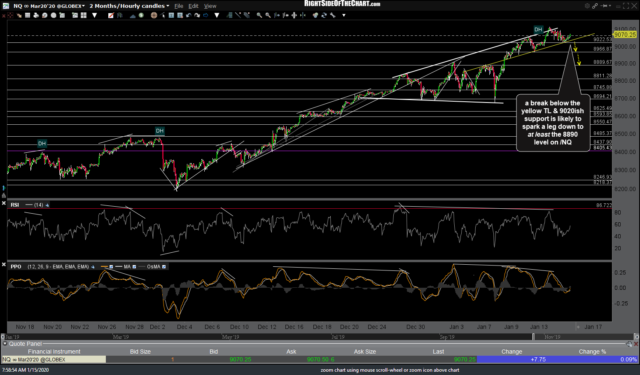Click the redo arrow icon

[197, 16]
